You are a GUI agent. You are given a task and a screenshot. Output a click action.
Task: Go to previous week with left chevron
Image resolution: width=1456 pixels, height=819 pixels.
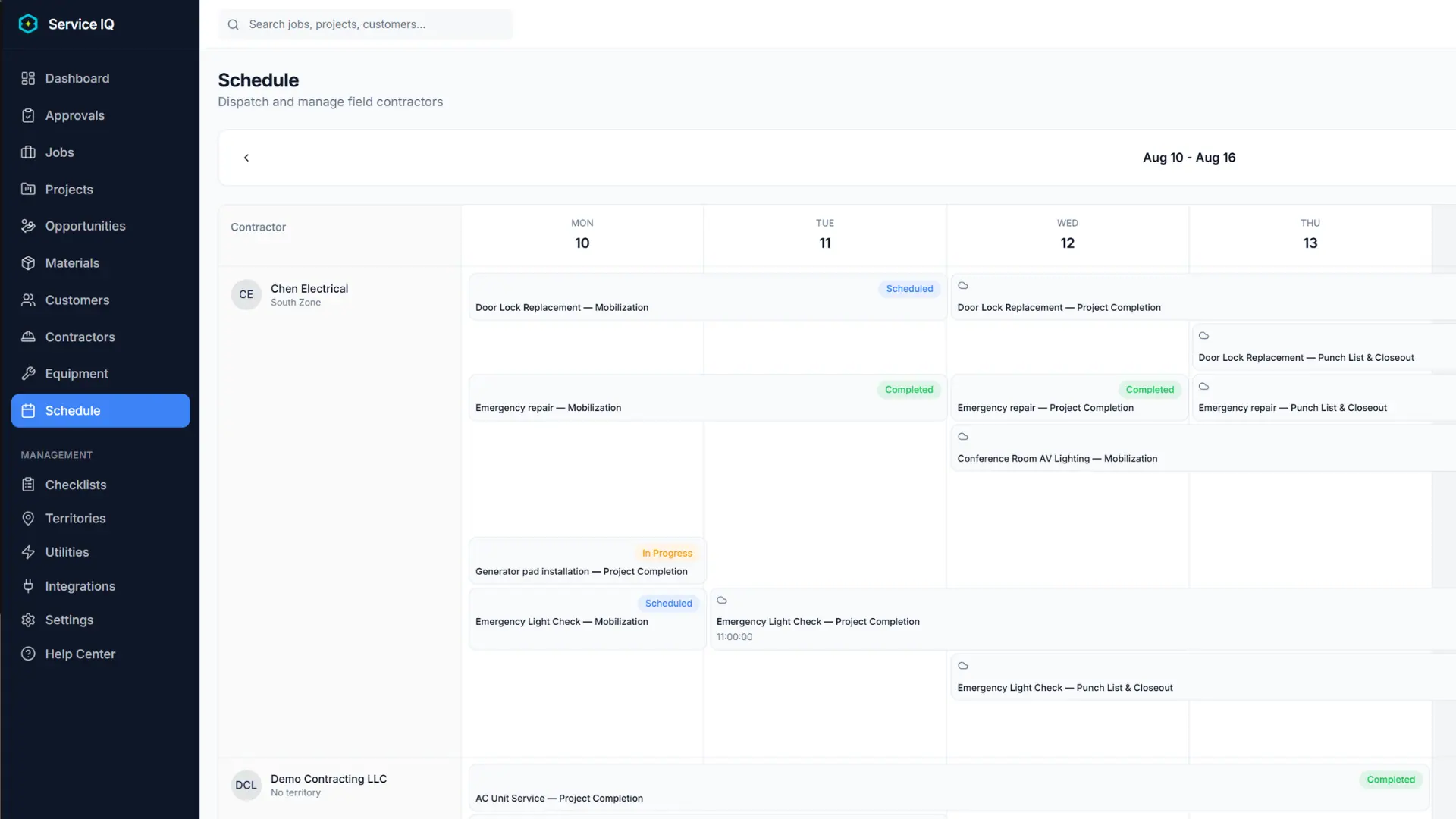pos(246,158)
